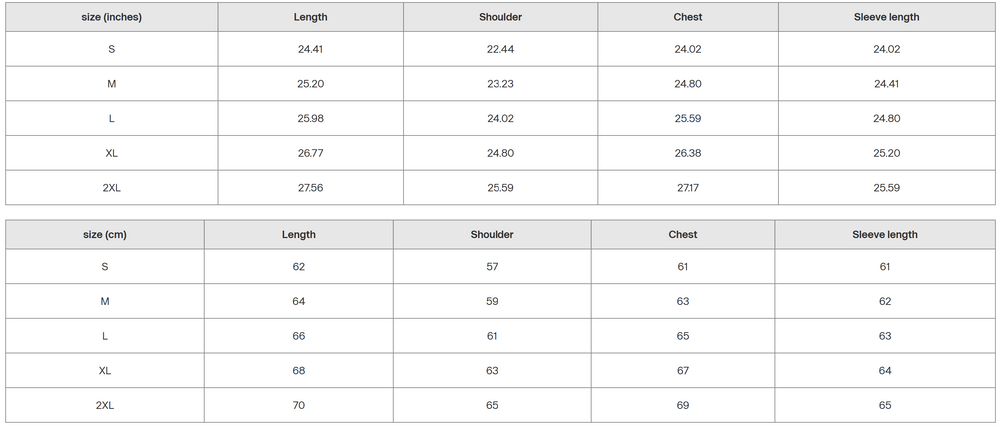Click Sleeve length header in cm table

pos(885,235)
